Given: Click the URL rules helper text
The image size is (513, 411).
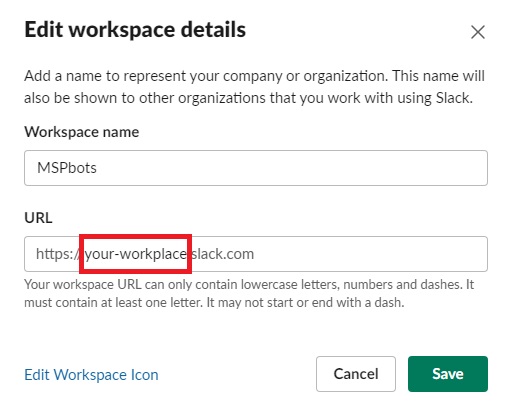Looking at the screenshot, I should [x=249, y=294].
